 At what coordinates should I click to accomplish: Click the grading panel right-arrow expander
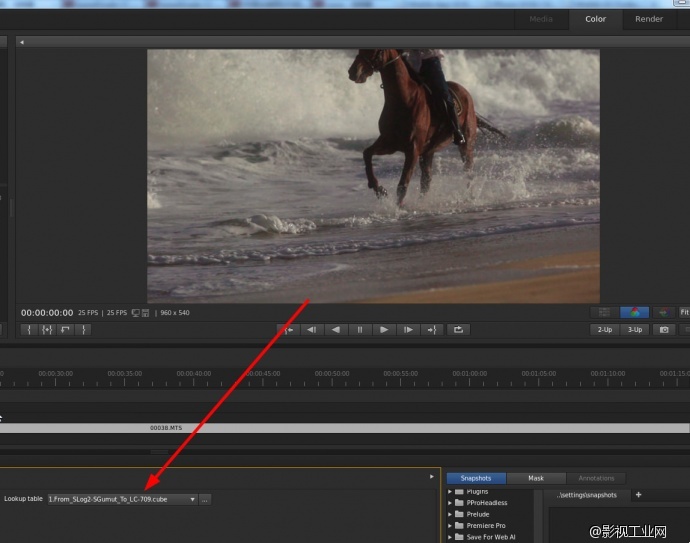(432, 477)
